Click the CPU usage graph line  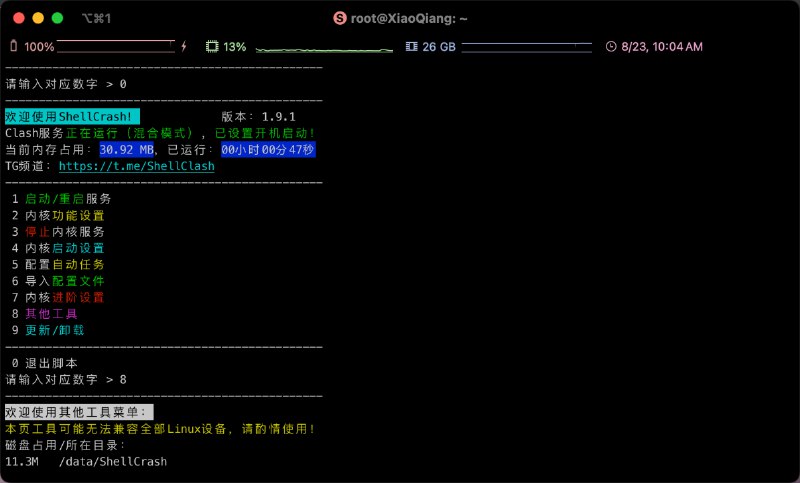point(324,49)
